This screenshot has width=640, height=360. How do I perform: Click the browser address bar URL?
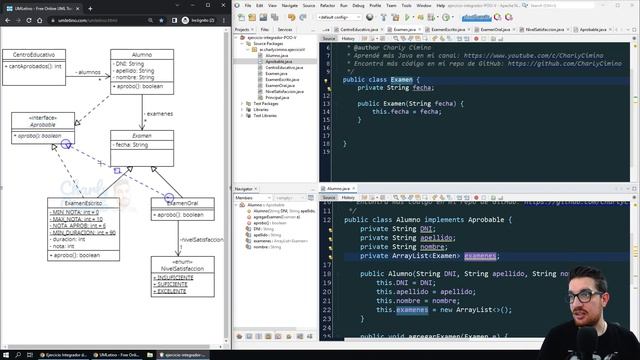point(88,20)
